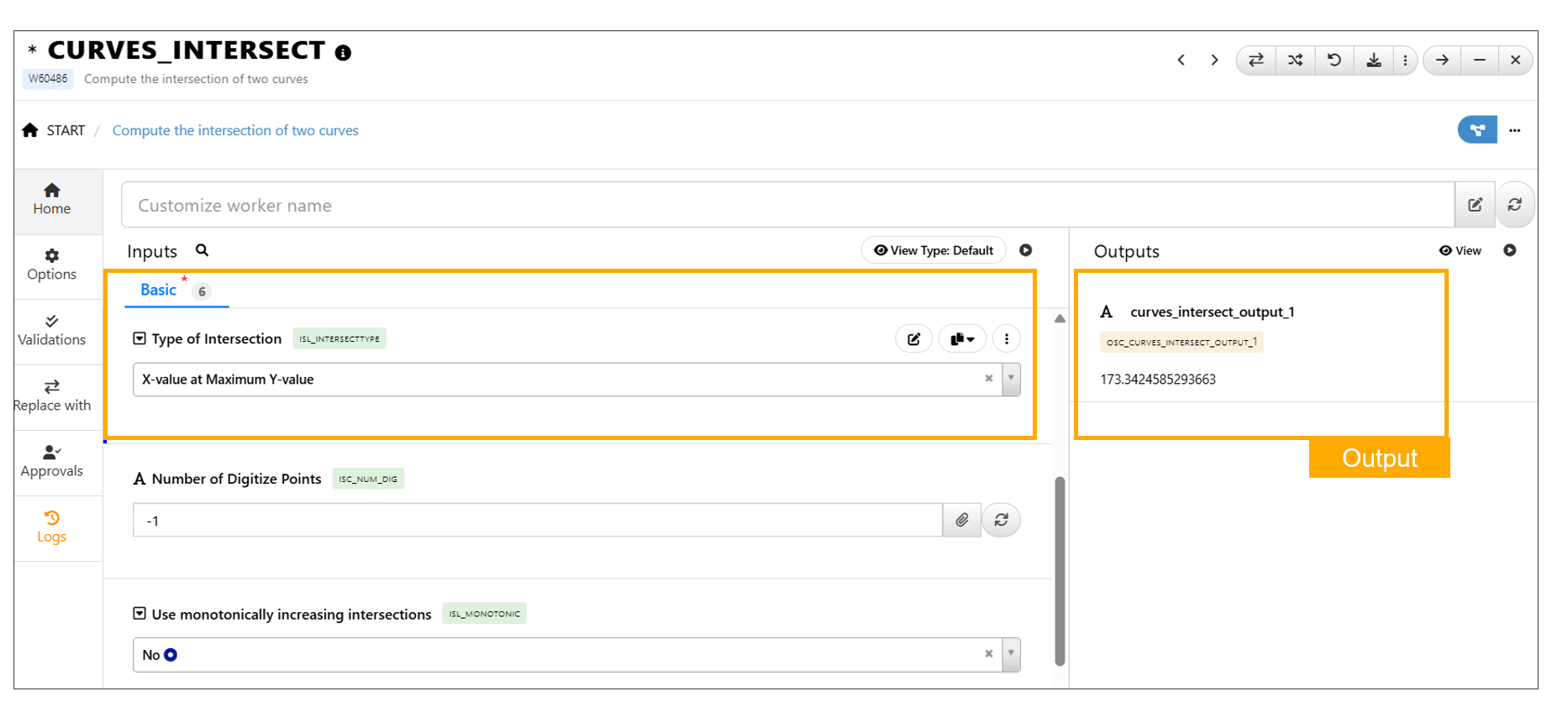Screen dimensions: 1568x723
Task: Switch to the Validations sidebar item
Action: point(51,330)
